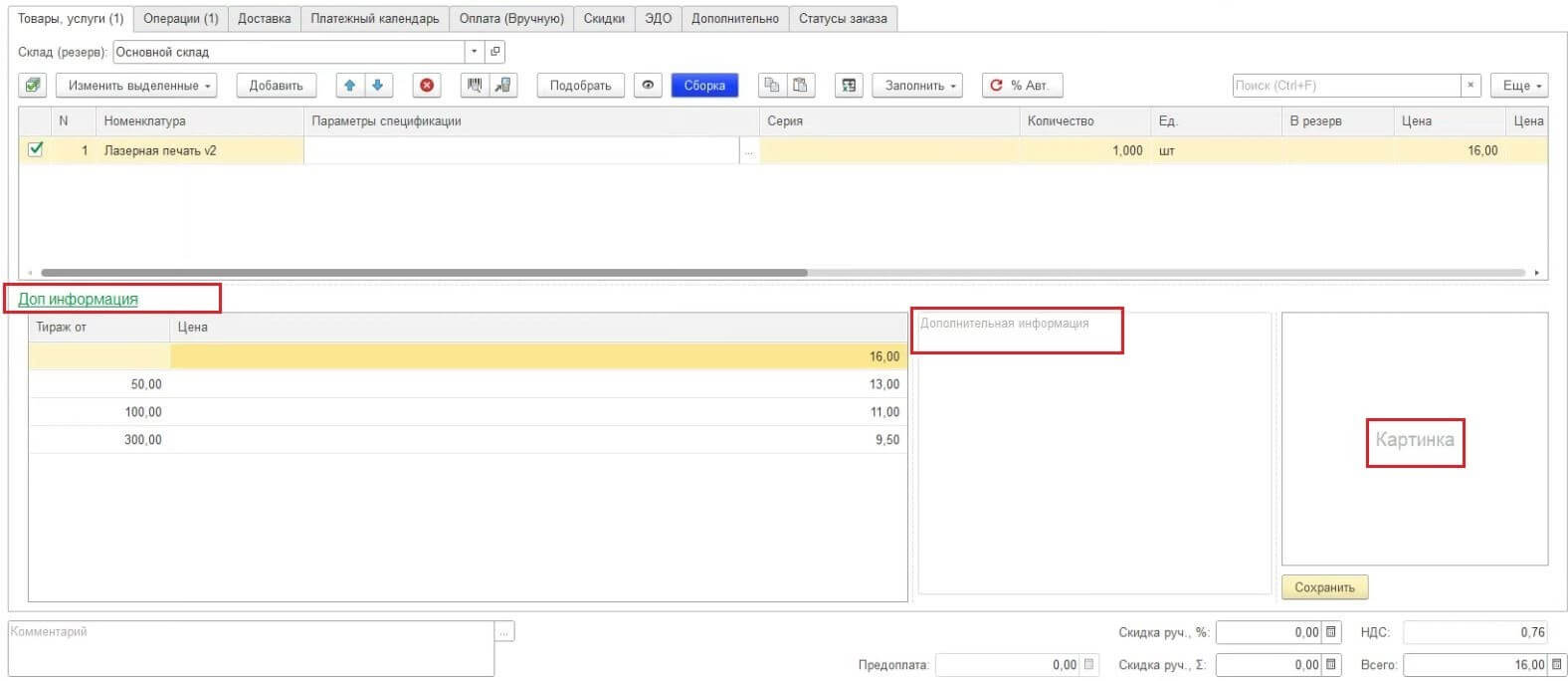Open calculator for Скидка руч., Σ field
Image resolution: width=1568 pixels, height=681 pixels.
coord(1331,665)
